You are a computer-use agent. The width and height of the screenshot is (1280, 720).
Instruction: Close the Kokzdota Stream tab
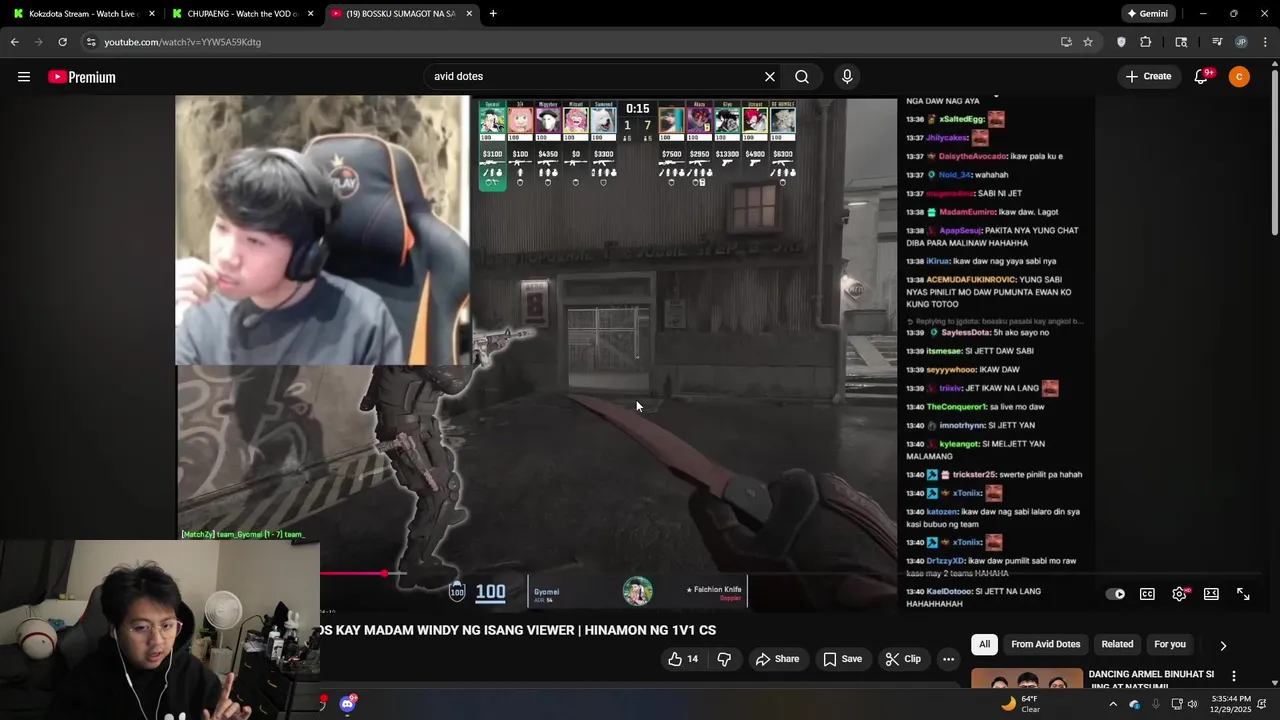click(x=152, y=14)
